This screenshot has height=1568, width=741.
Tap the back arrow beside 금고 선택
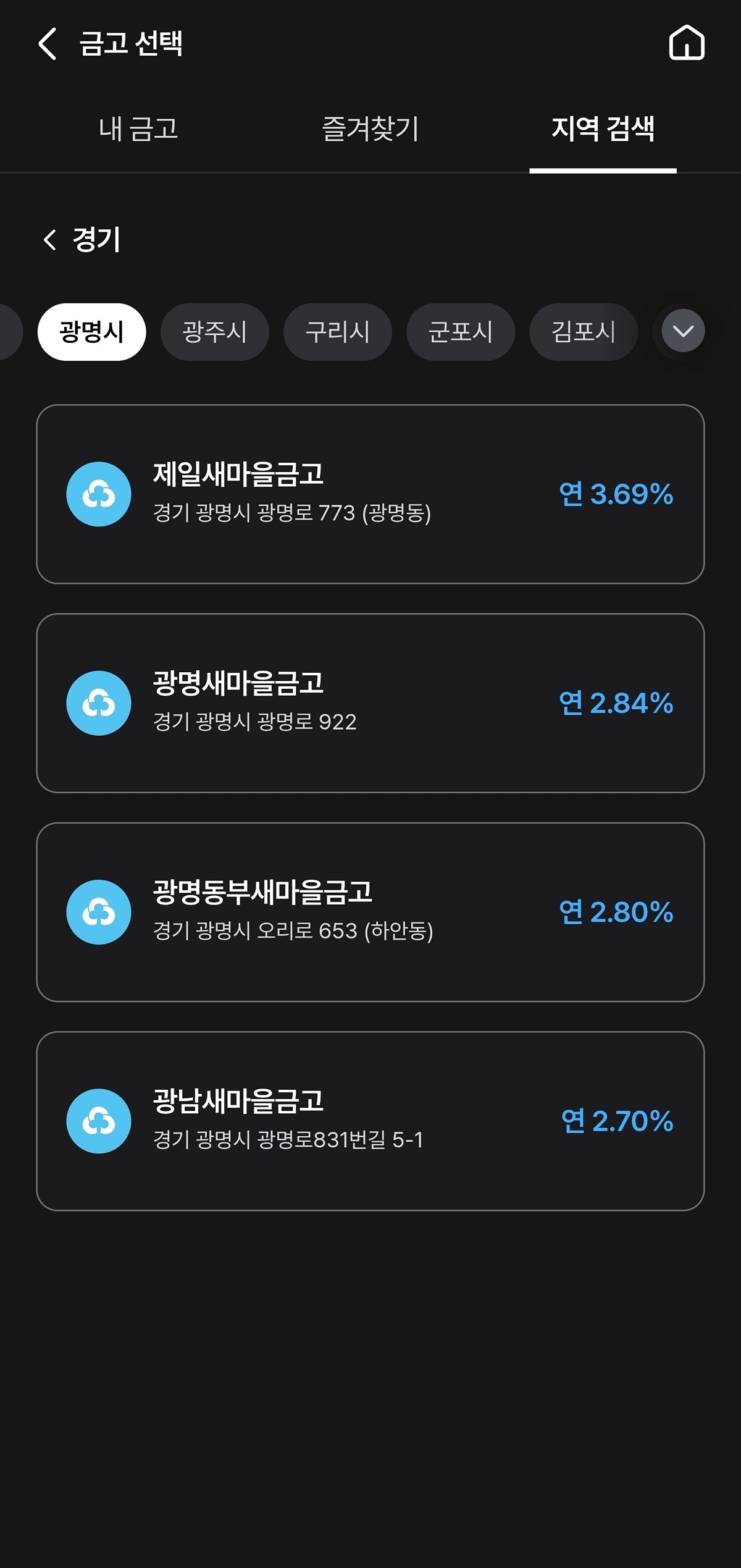coord(48,43)
